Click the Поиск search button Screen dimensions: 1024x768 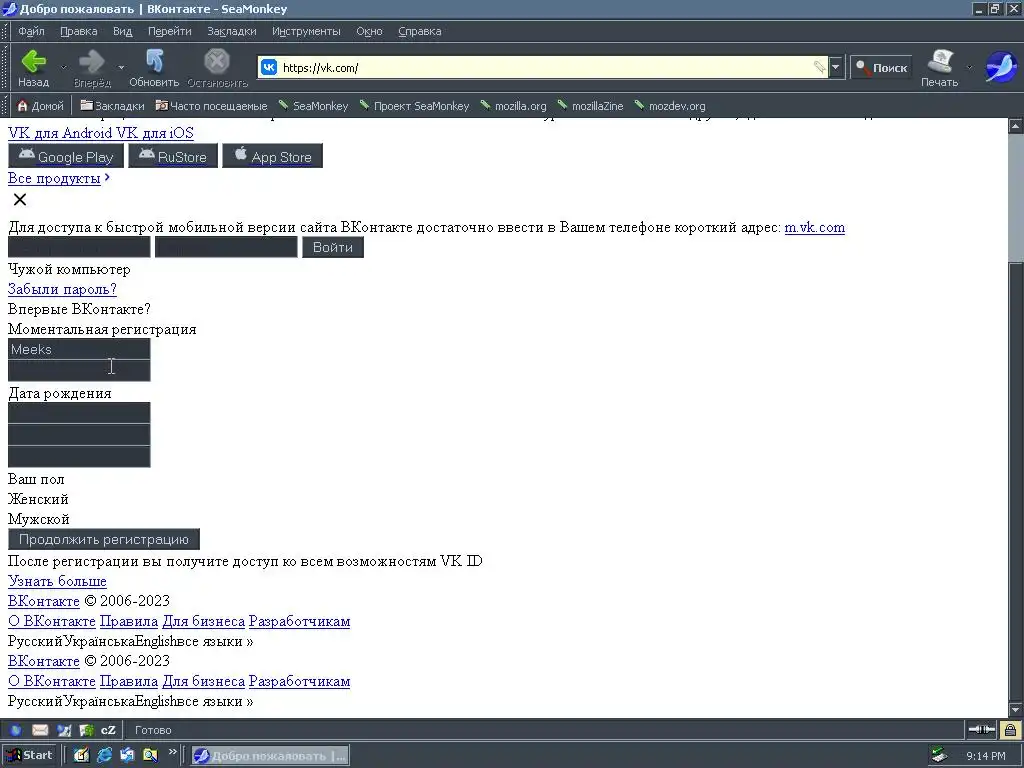click(x=881, y=67)
